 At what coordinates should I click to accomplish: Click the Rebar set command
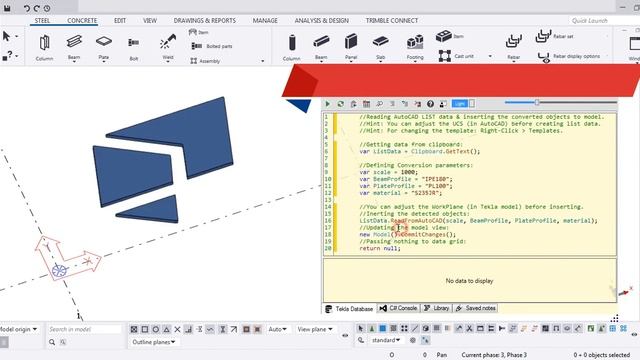554,36
